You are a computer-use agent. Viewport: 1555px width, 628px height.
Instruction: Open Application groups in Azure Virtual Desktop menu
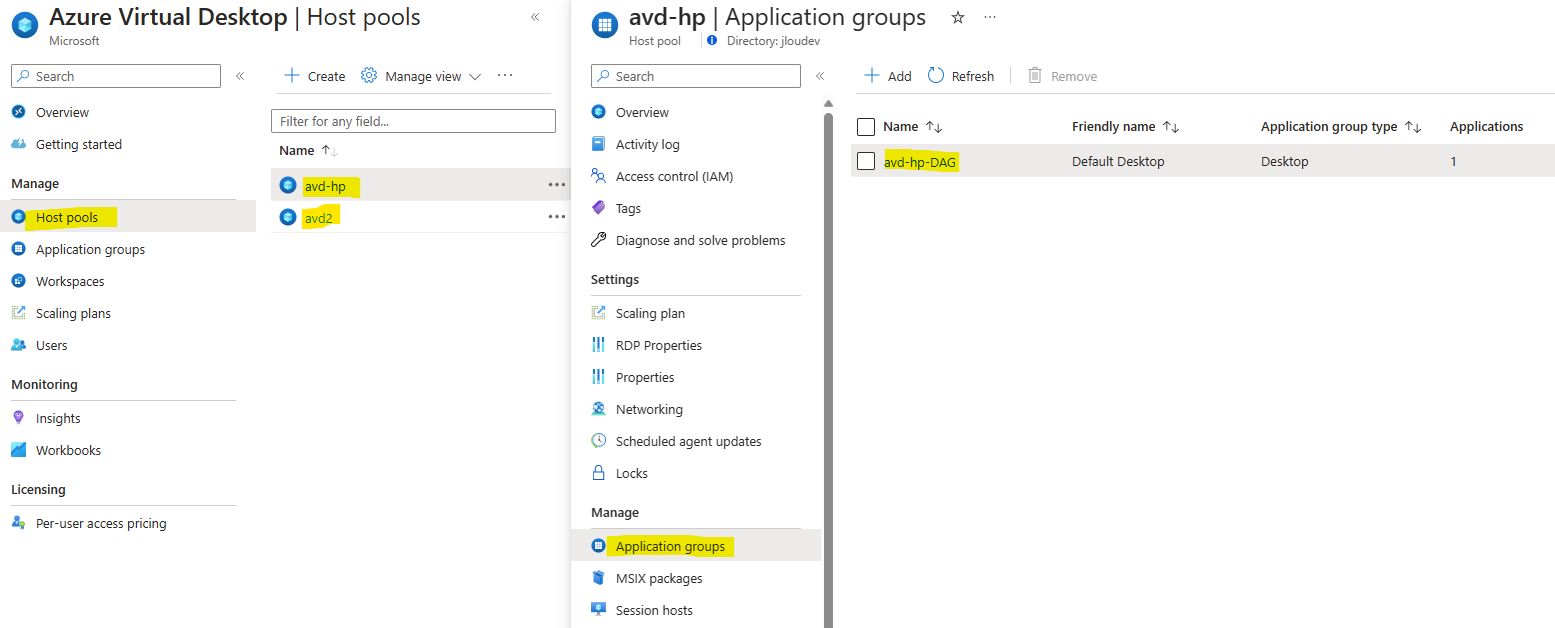tap(90, 249)
